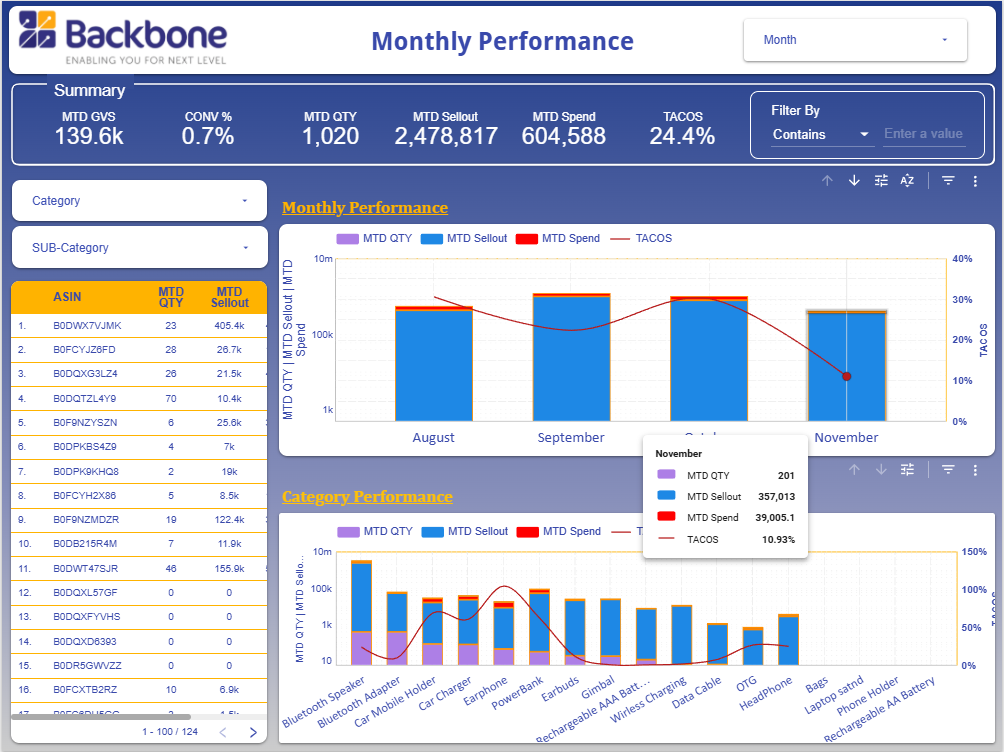The height and width of the screenshot is (752, 1004).
Task: Click the Enter a value field
Action: point(924,134)
